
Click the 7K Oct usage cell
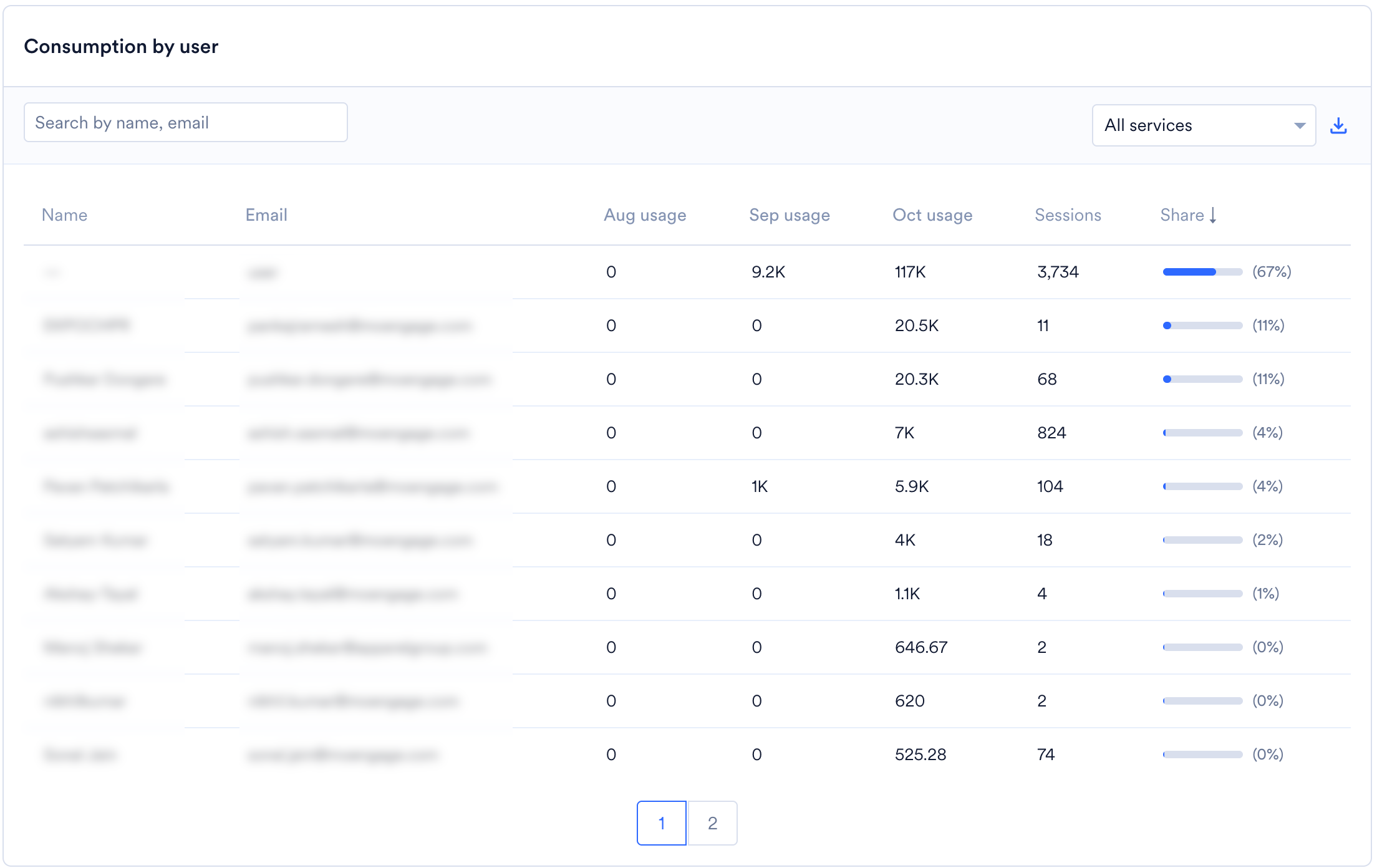[904, 433]
